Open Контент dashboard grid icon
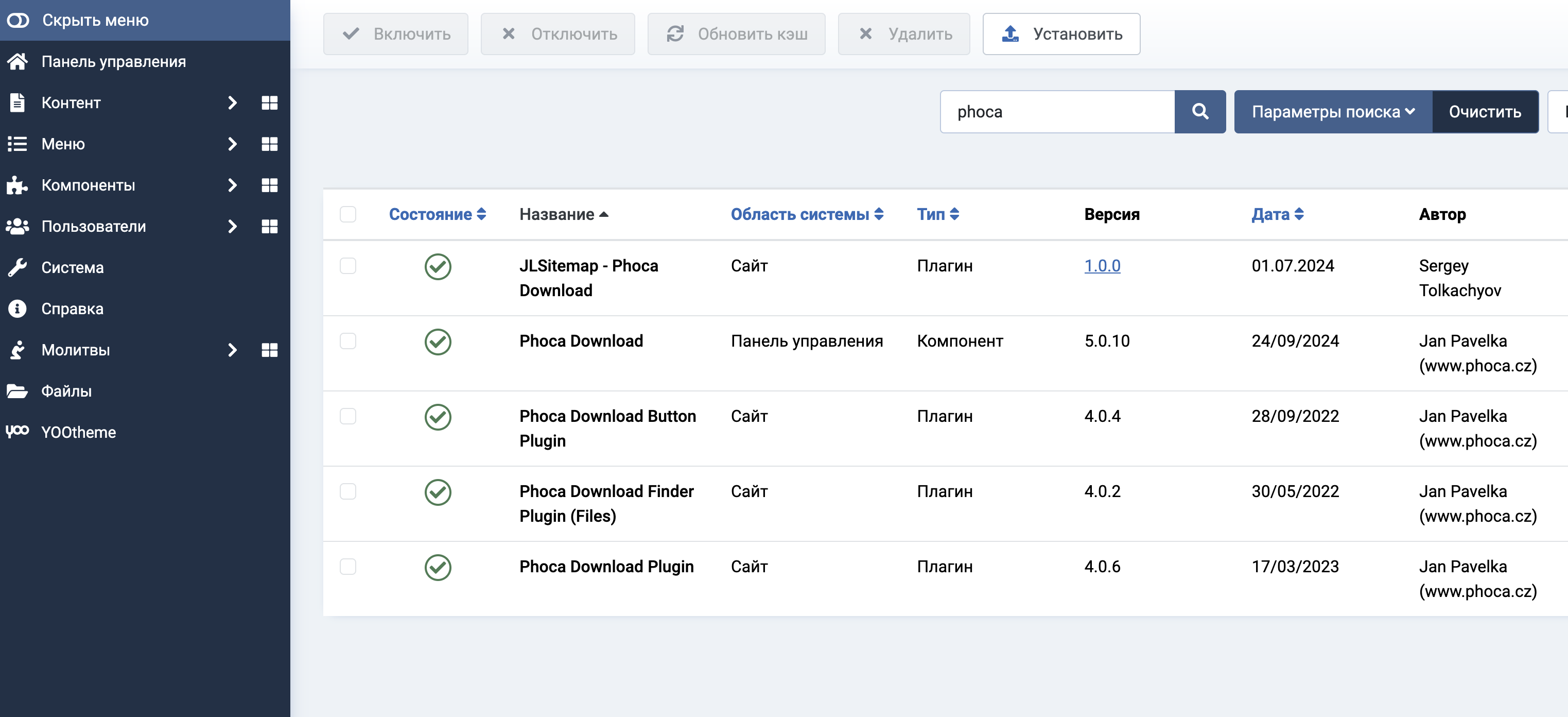This screenshot has width=1568, height=717. [x=269, y=103]
